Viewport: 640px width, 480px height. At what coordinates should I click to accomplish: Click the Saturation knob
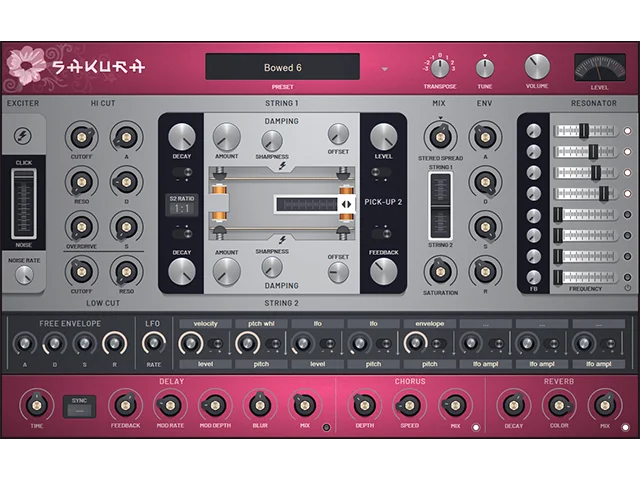[x=440, y=271]
